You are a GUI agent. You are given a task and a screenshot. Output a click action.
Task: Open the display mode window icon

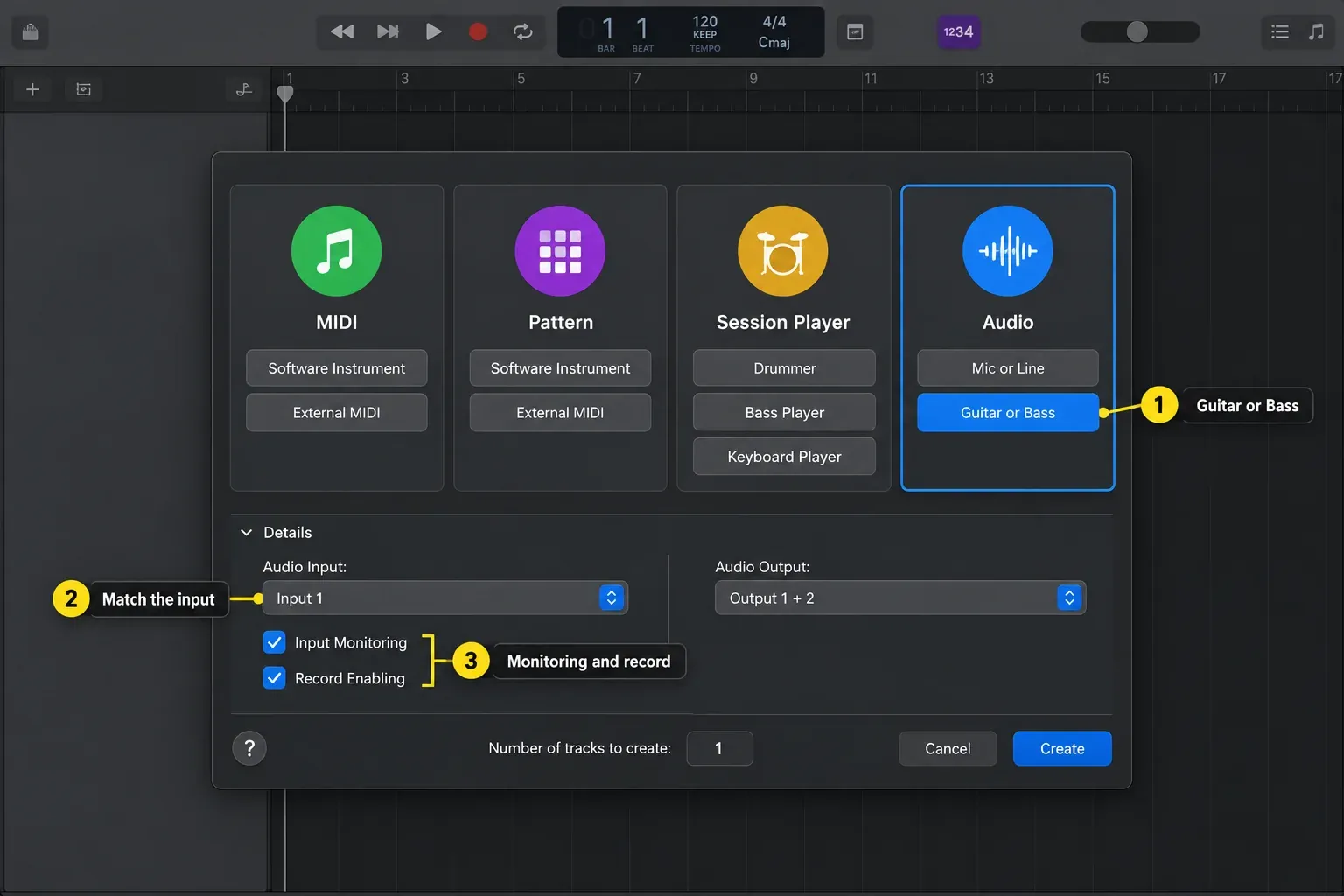855,32
